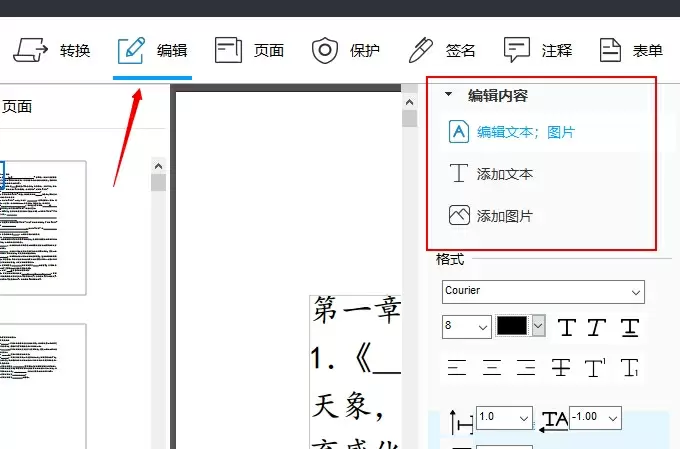This screenshot has width=680, height=449.
Task: Center align the text
Action: pos(491,368)
